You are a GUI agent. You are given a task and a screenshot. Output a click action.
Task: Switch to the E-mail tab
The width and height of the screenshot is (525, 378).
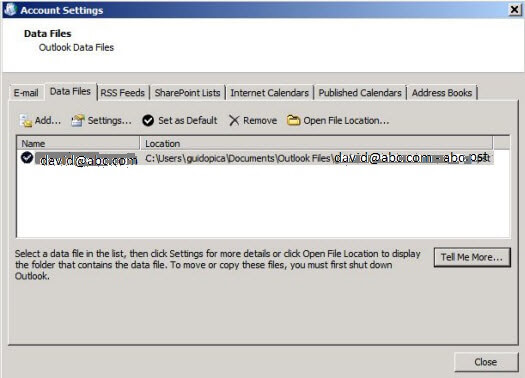(26, 93)
